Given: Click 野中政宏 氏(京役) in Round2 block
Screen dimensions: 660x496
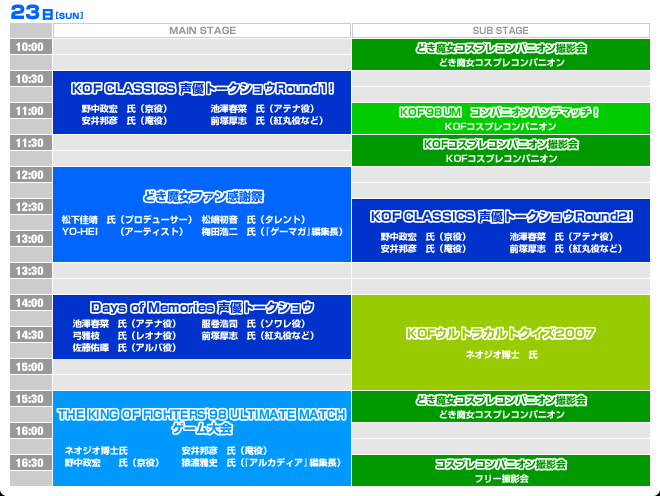Looking at the screenshot, I should 423,237.
